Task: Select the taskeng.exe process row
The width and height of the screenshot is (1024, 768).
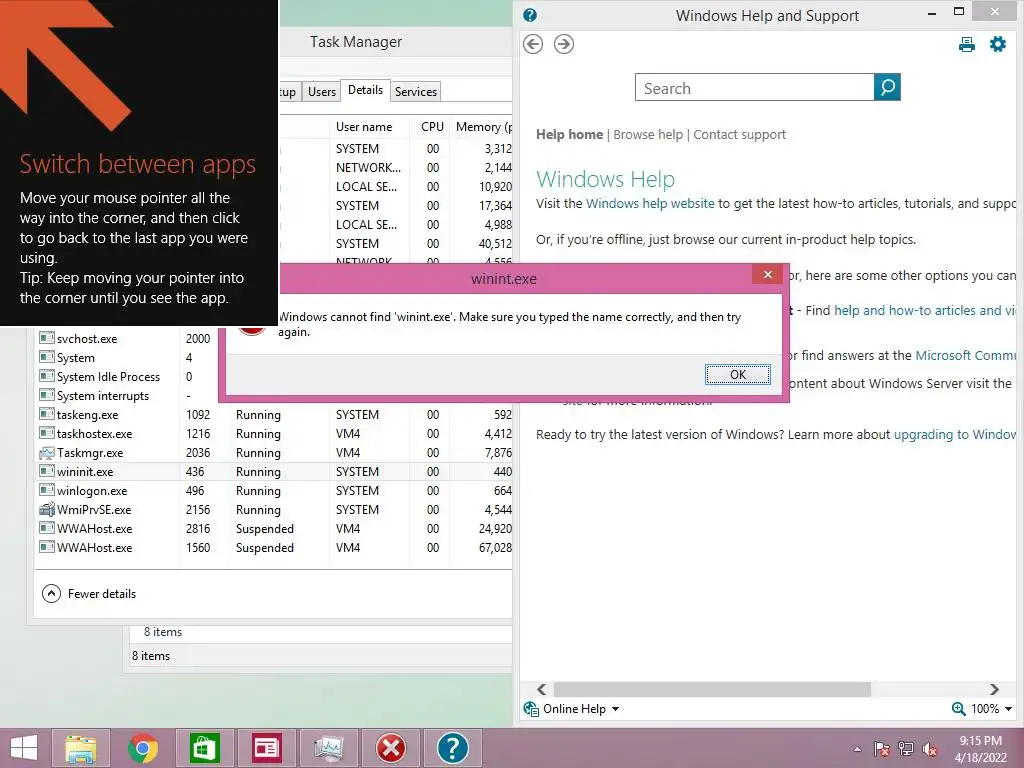Action: (273, 415)
